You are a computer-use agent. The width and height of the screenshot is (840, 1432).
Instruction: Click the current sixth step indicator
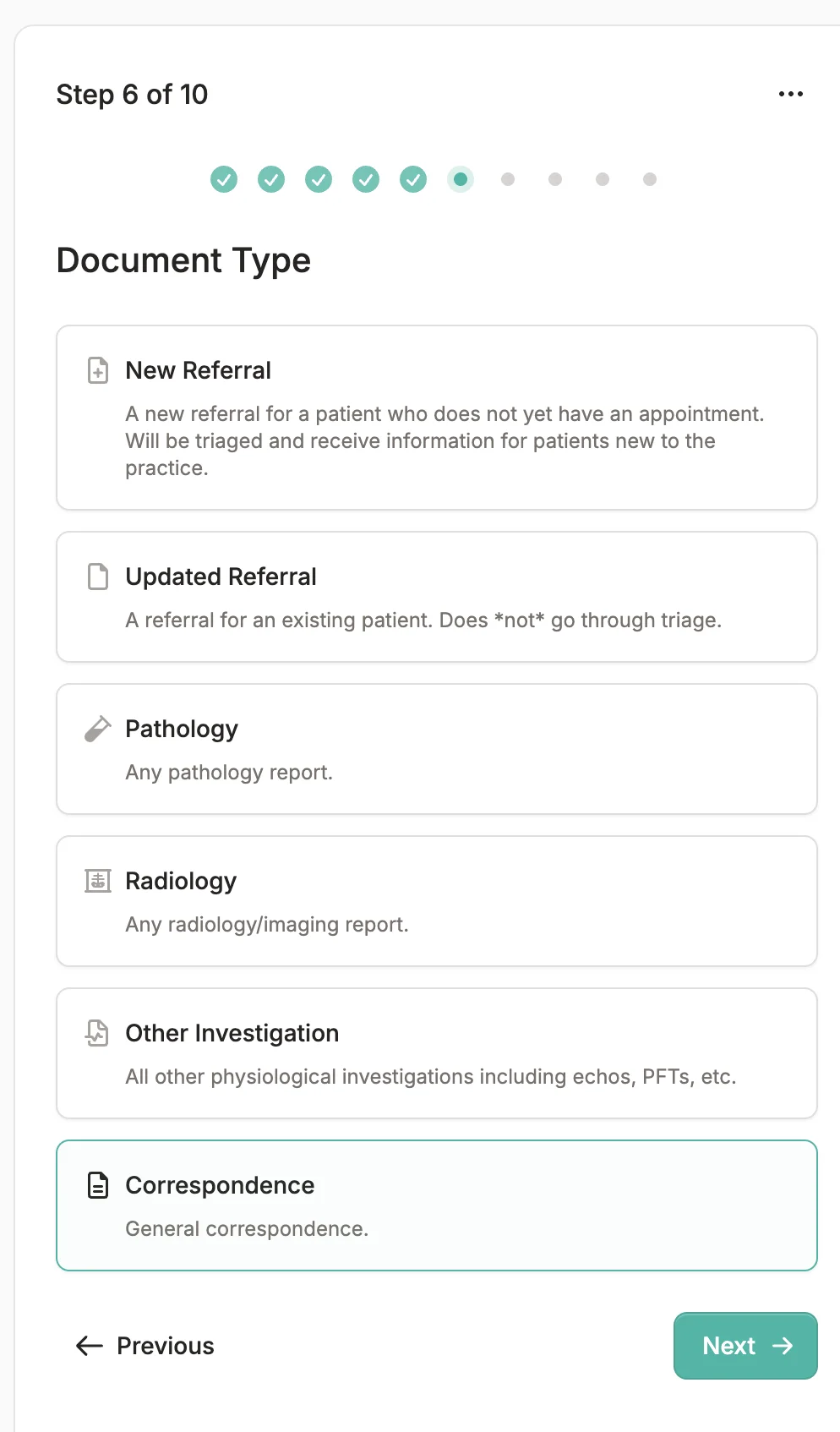click(461, 179)
